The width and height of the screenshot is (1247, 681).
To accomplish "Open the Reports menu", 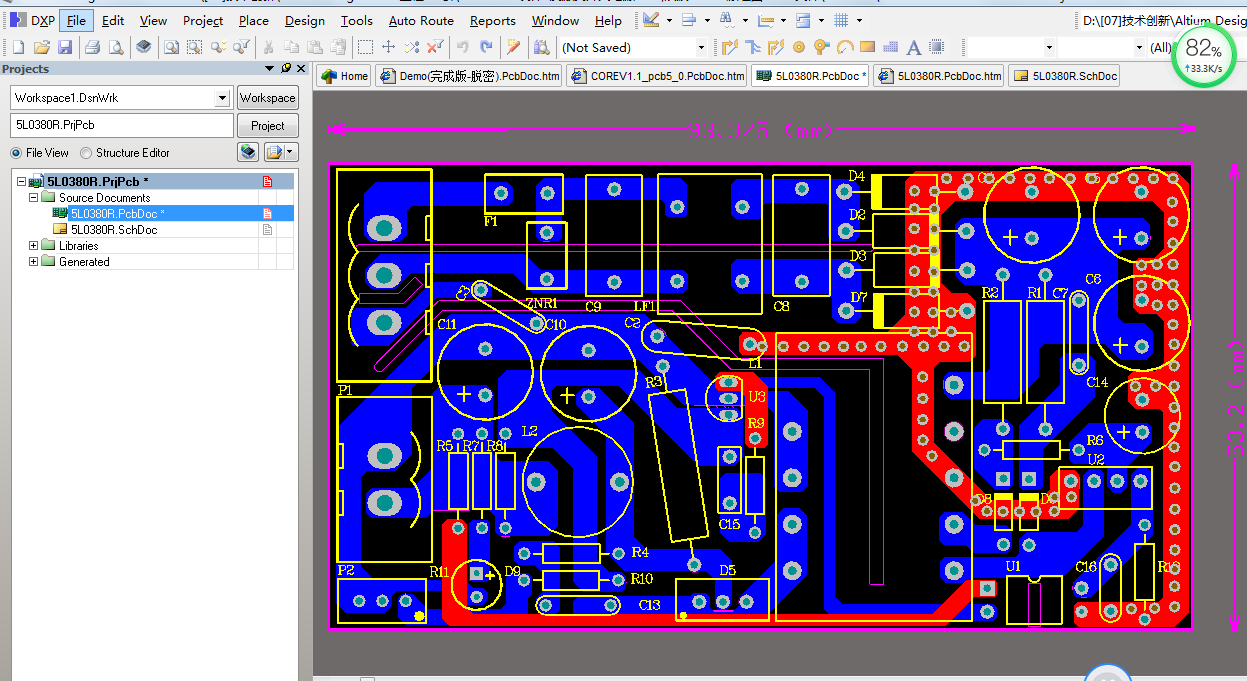I will point(493,20).
